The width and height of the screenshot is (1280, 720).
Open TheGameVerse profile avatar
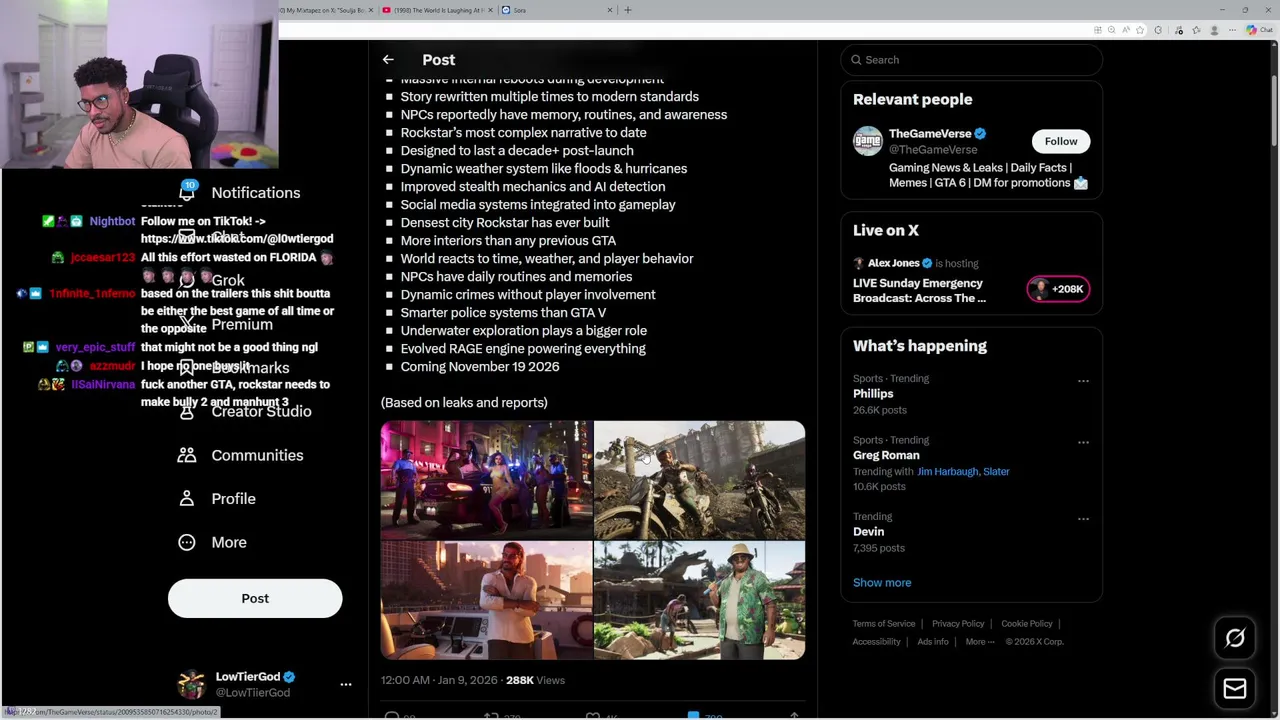868,141
